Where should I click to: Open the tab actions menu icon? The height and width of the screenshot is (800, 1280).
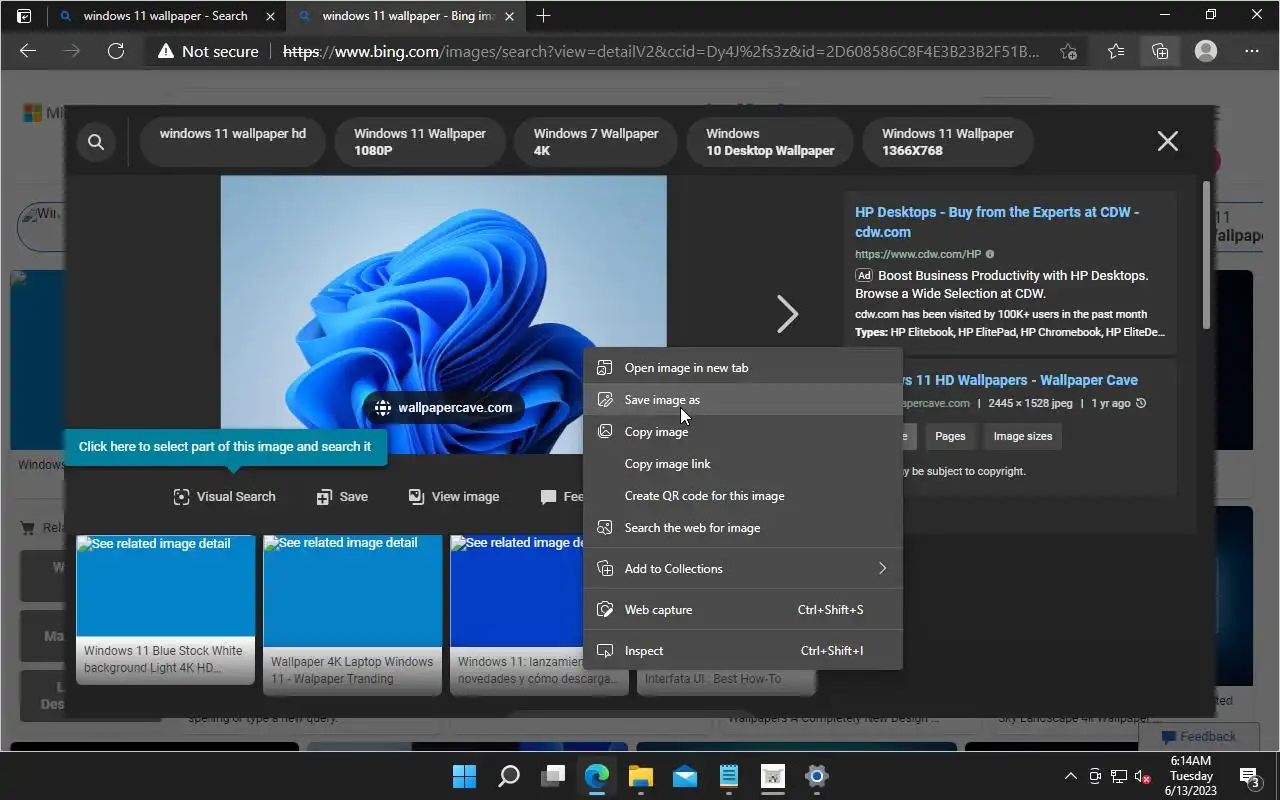[x=24, y=16]
